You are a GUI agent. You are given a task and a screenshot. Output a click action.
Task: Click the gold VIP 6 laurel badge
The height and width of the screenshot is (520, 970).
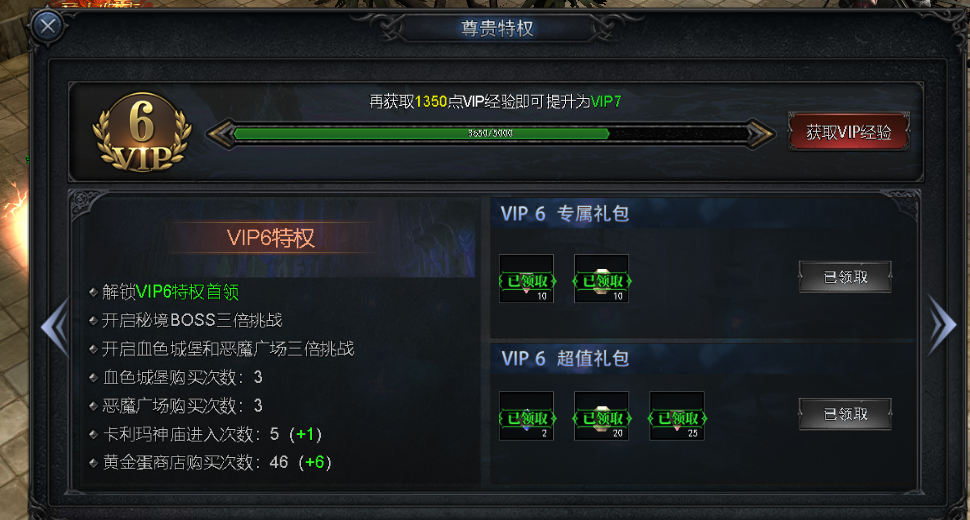coord(142,132)
